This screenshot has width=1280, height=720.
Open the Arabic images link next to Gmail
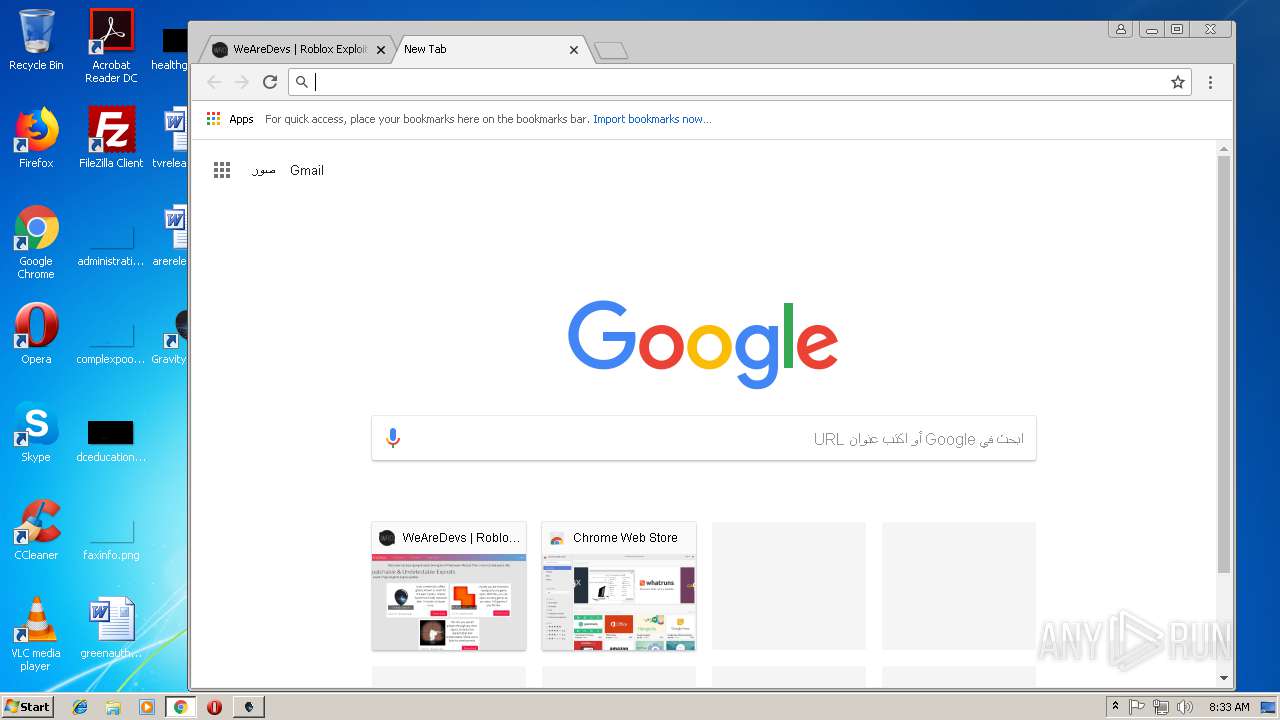pyautogui.click(x=263, y=170)
